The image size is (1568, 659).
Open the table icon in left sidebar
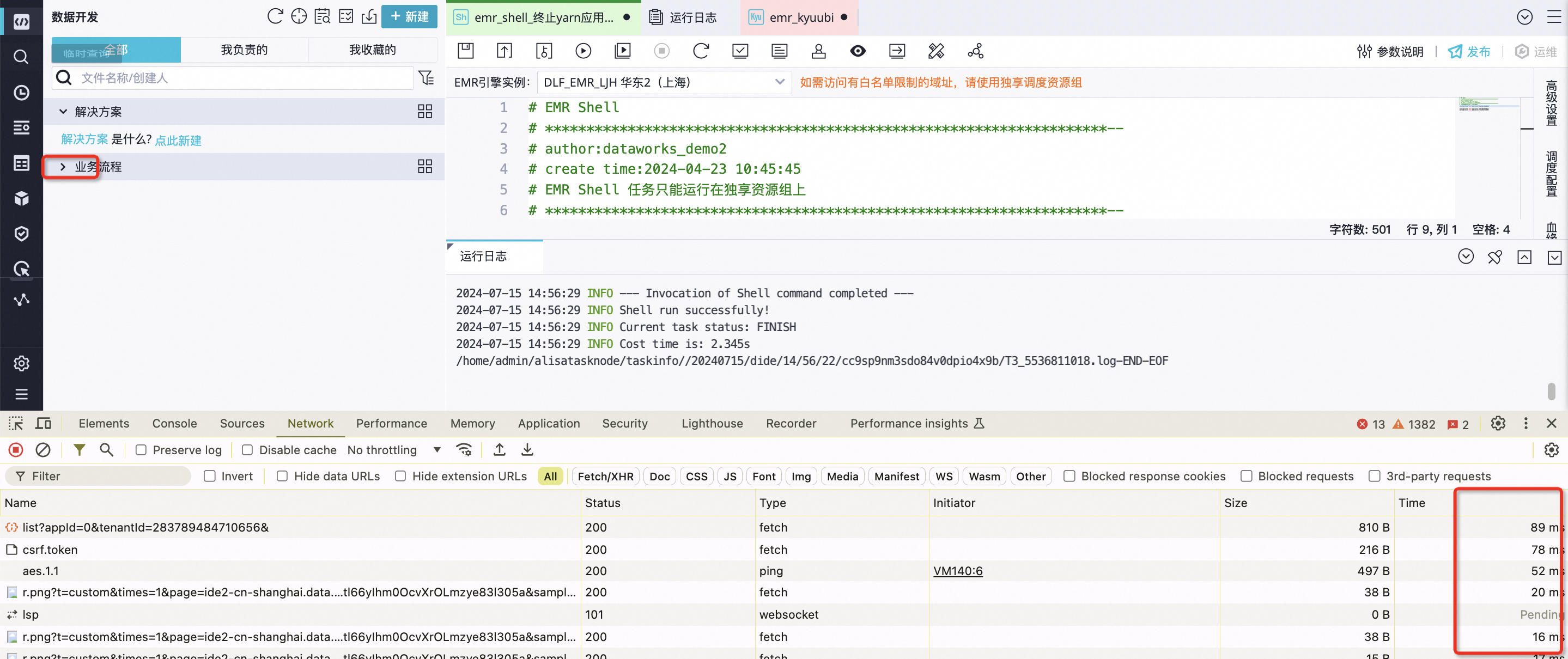pyautogui.click(x=21, y=163)
